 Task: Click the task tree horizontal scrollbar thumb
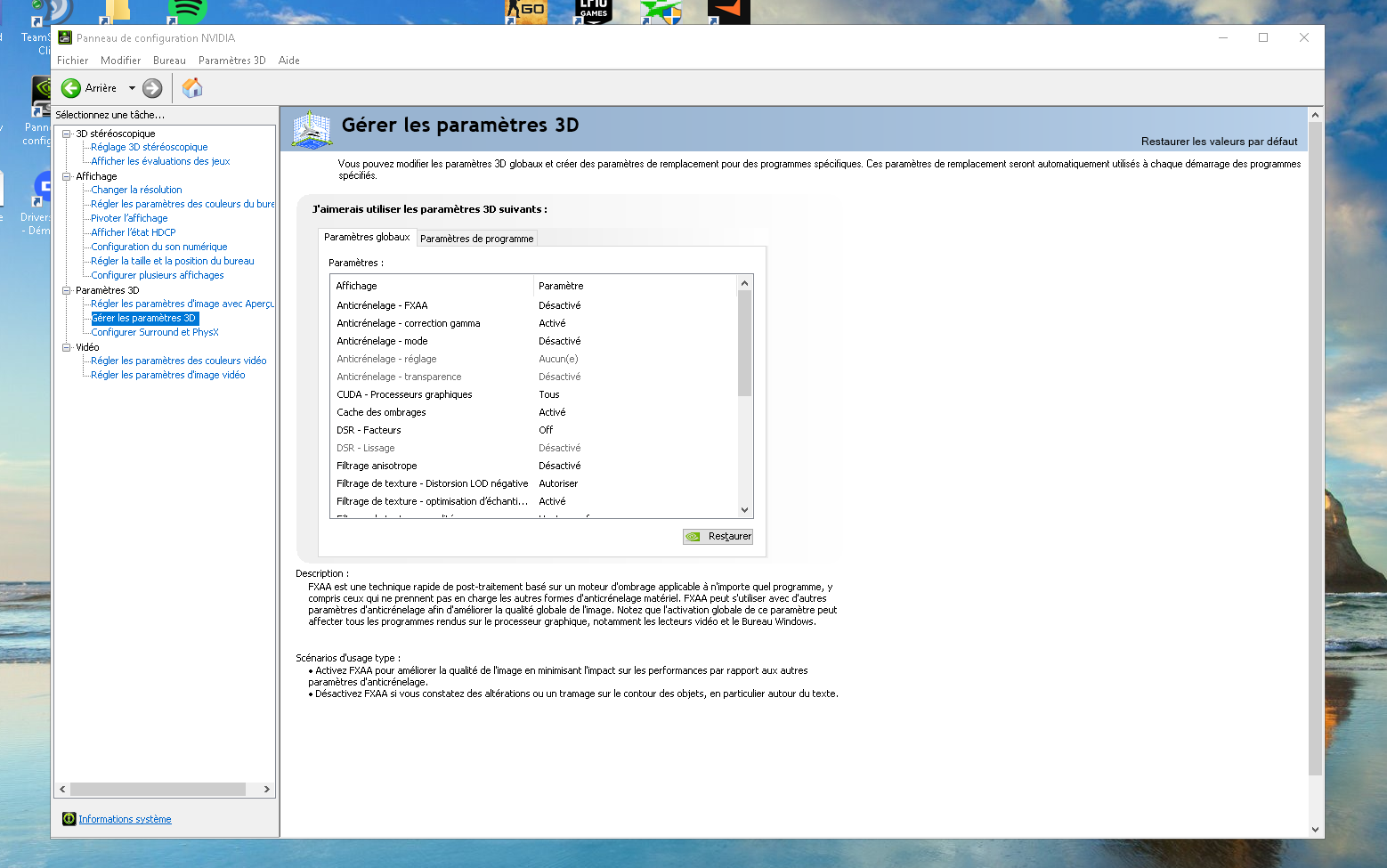(x=158, y=789)
